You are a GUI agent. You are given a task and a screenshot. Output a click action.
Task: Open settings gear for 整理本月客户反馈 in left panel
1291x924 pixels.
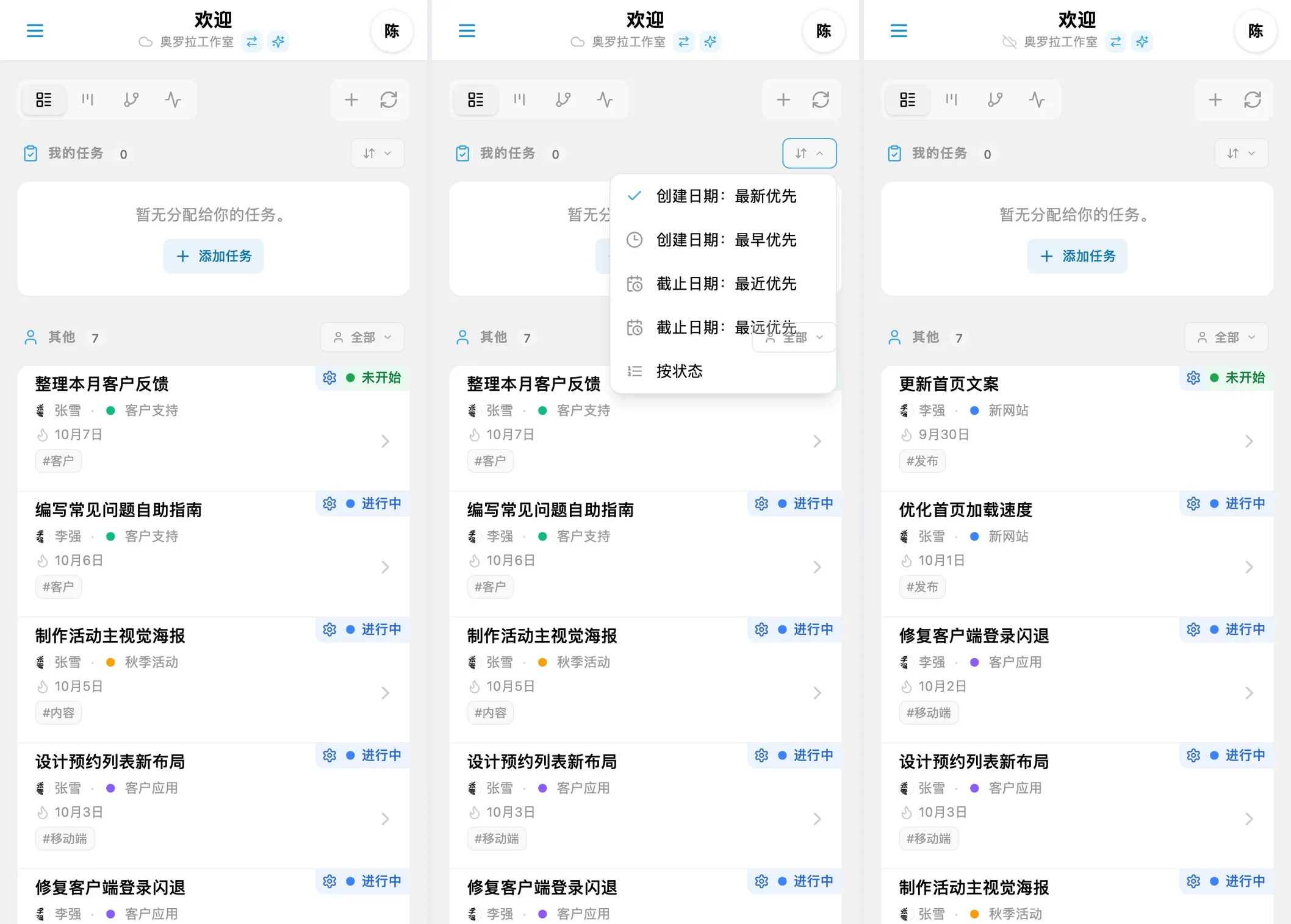329,378
